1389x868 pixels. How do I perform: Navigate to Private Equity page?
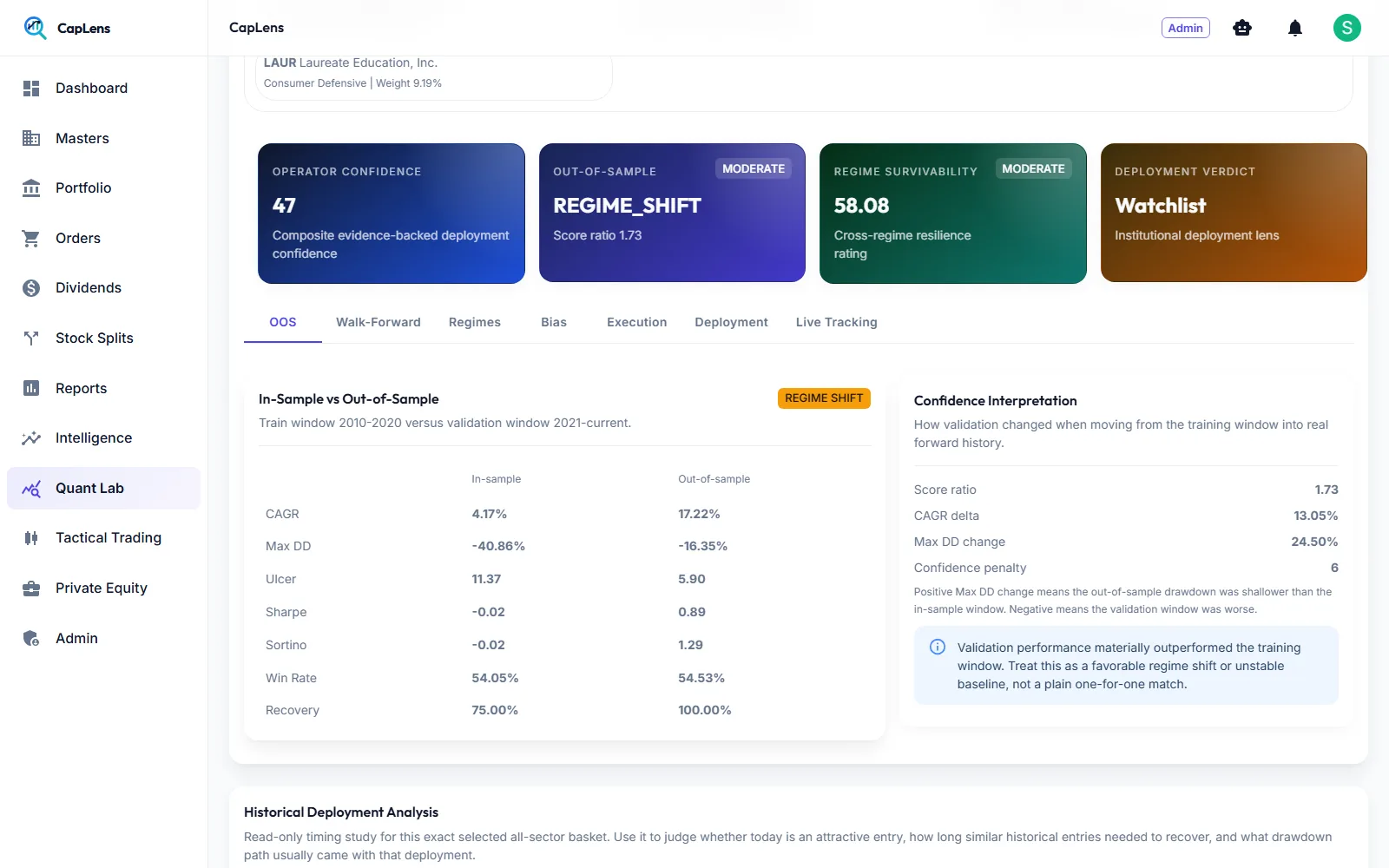(103, 589)
